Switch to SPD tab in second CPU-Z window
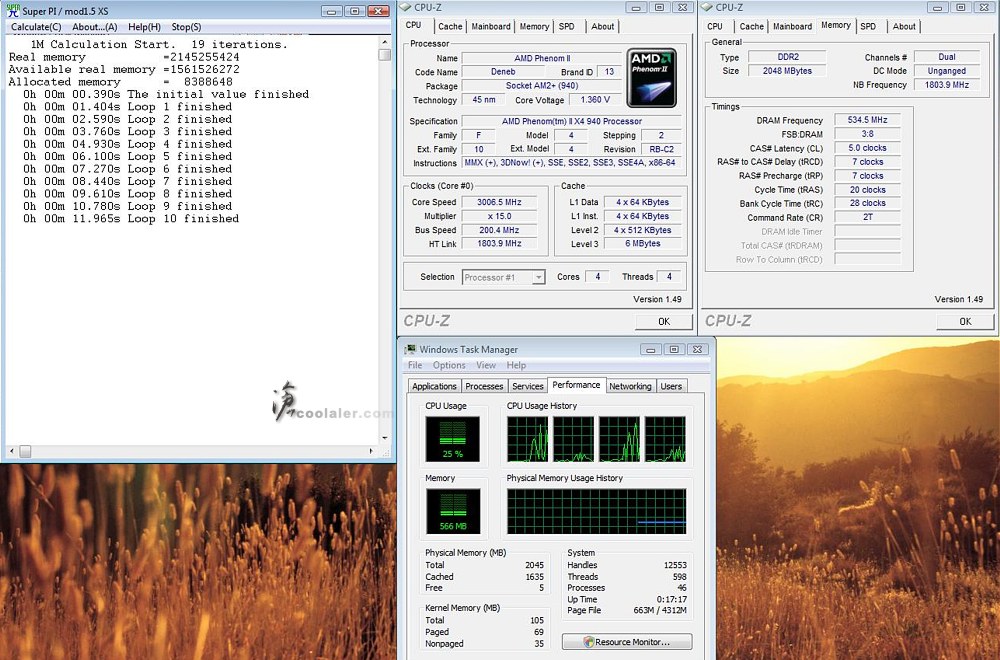This screenshot has height=660, width=1000. pyautogui.click(x=868, y=26)
